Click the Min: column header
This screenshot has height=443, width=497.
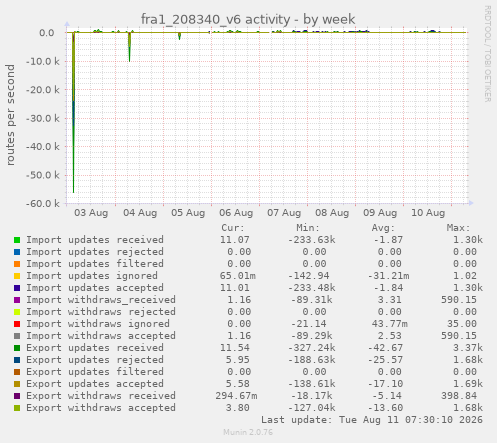[308, 228]
